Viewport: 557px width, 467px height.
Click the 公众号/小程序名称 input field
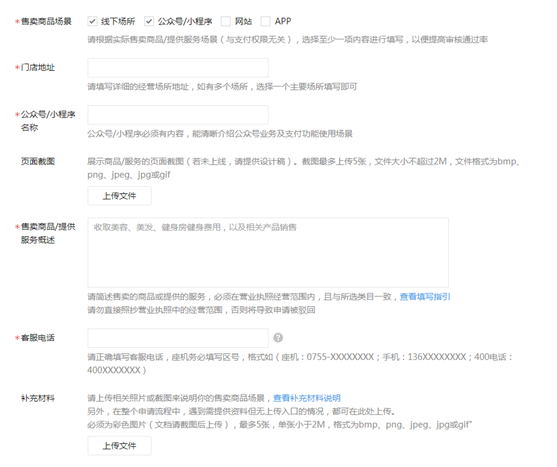click(x=178, y=115)
